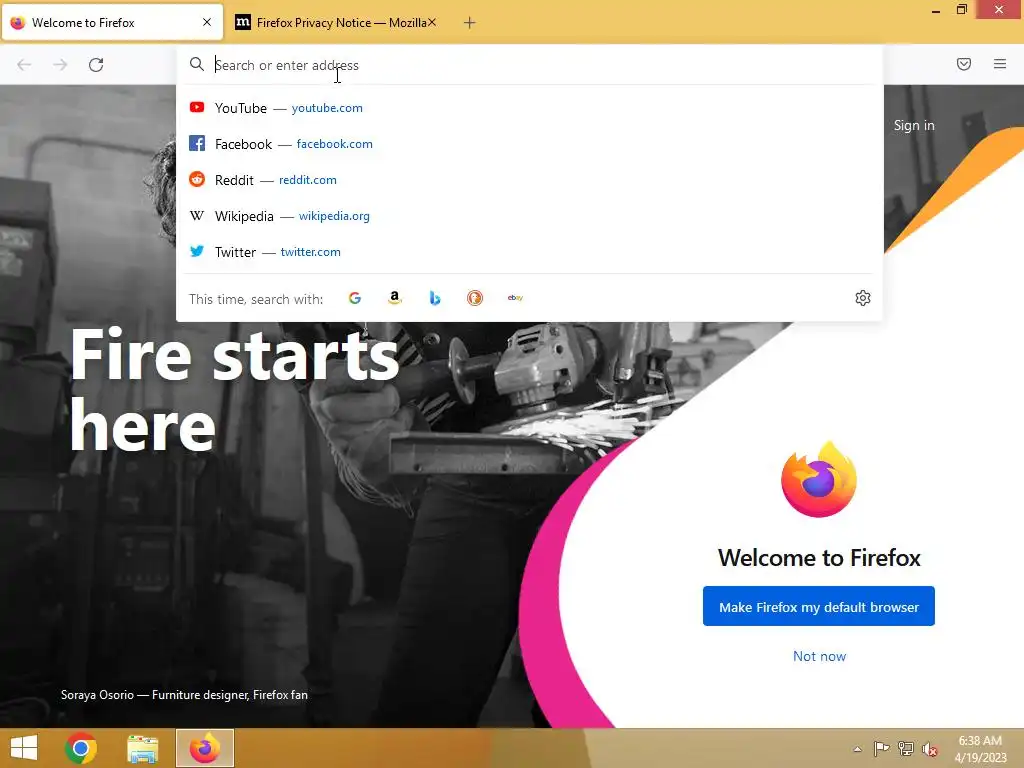
Task: Click the Soraya Osorio caption text
Action: tap(184, 695)
